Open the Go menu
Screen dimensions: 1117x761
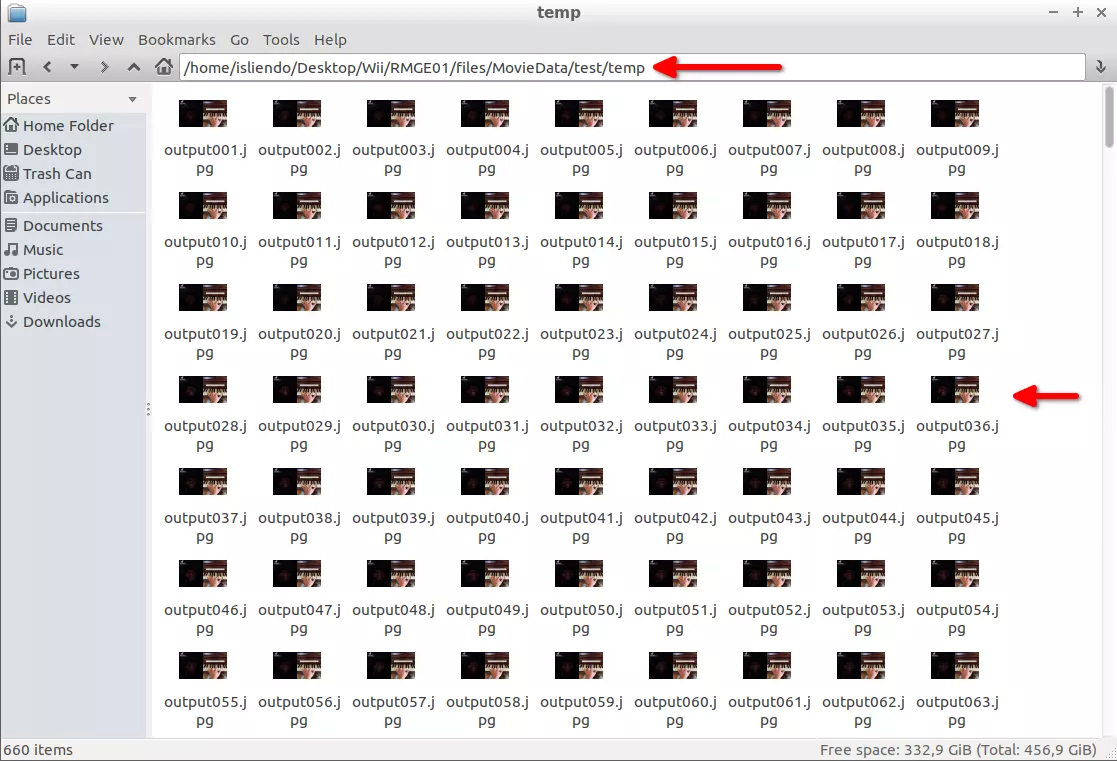[239, 40]
